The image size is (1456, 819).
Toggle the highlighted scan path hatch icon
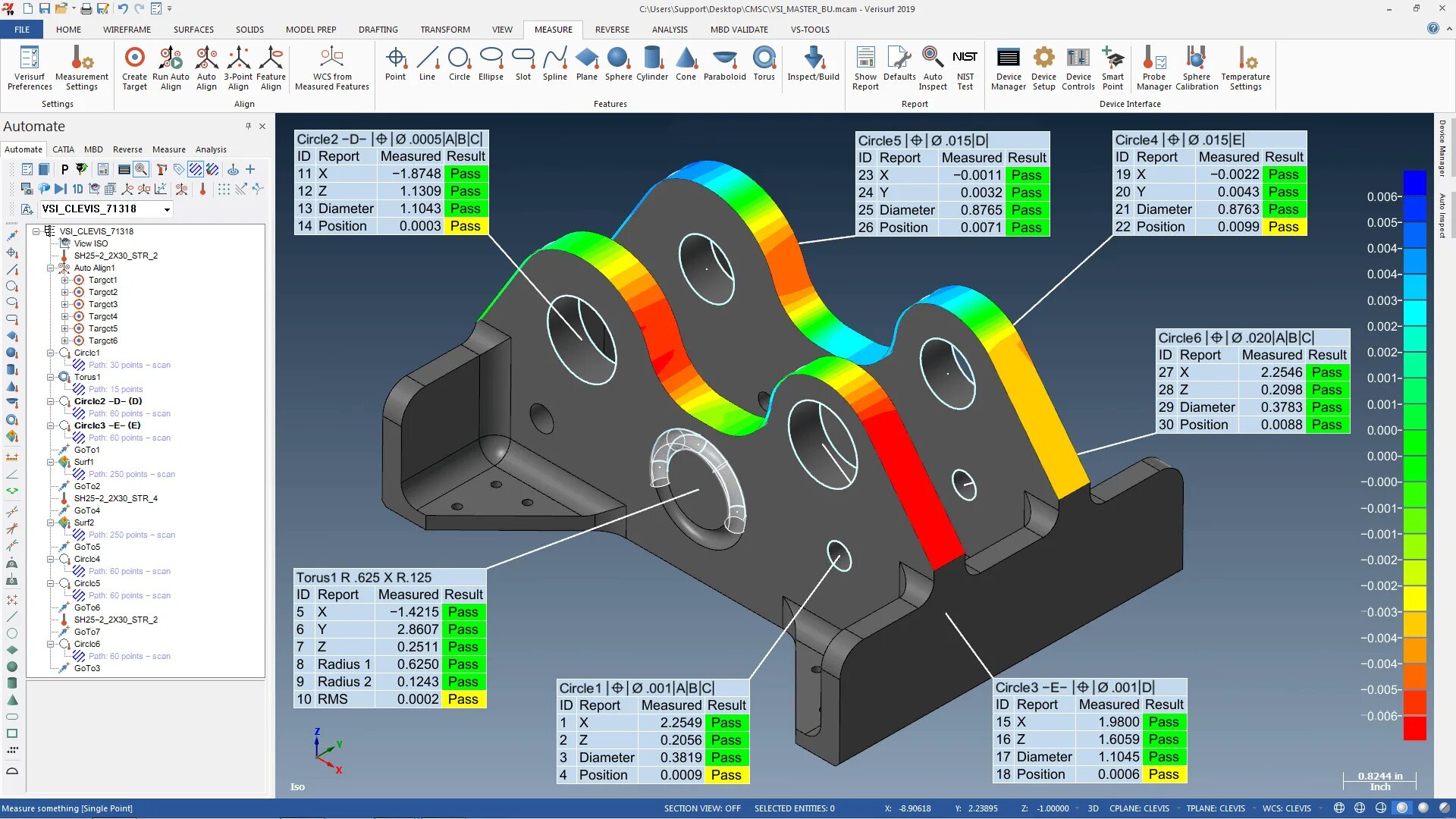(196, 170)
